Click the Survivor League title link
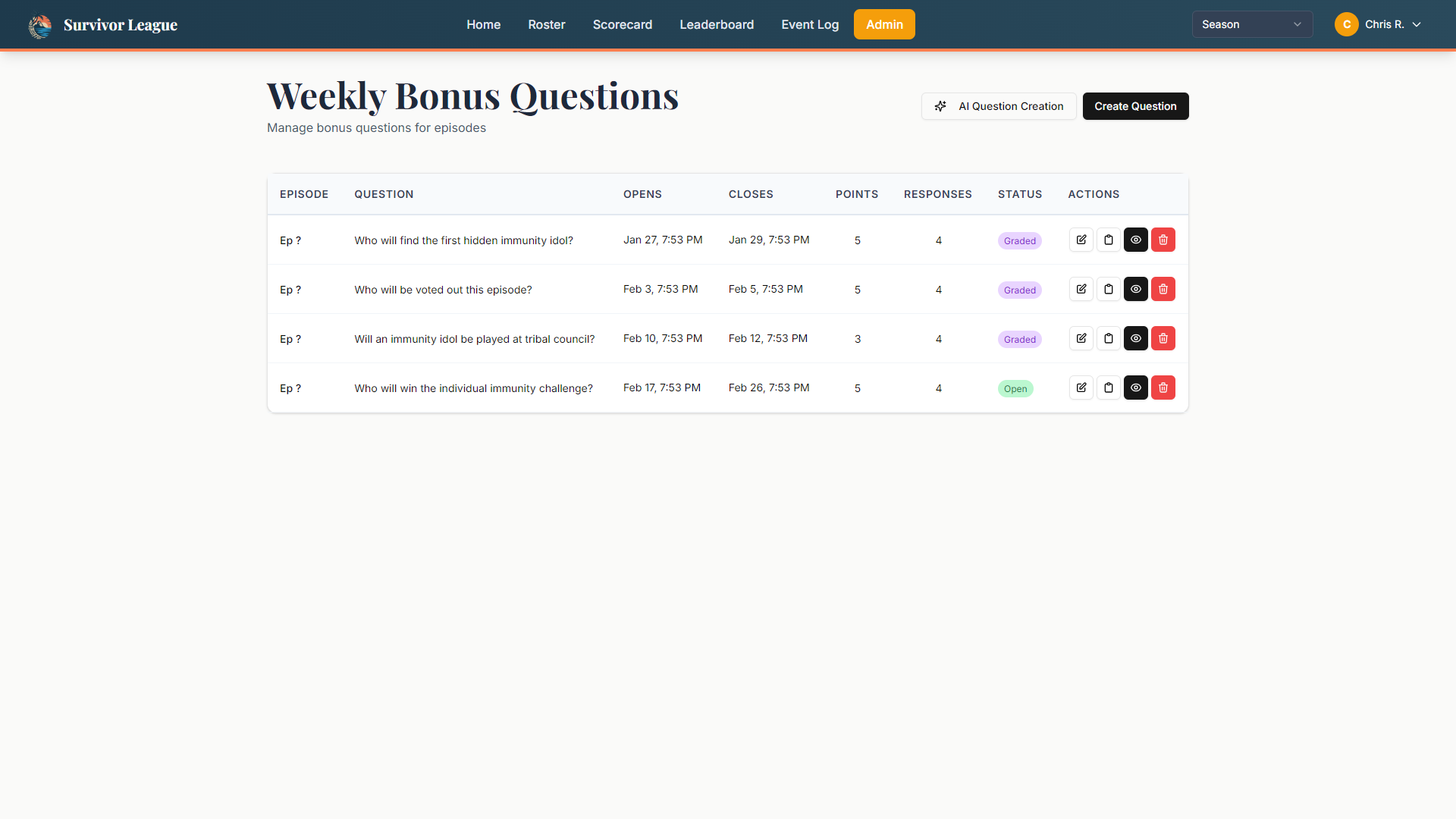1456x819 pixels. coord(121,25)
